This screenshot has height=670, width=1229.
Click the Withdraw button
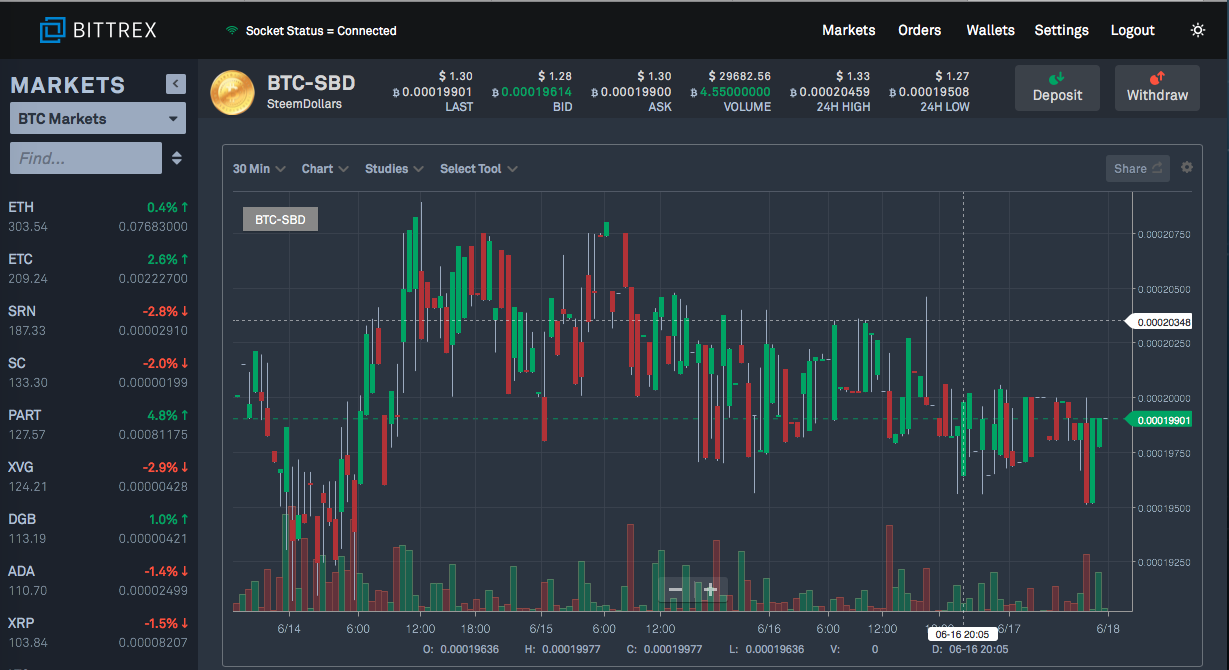(1157, 88)
